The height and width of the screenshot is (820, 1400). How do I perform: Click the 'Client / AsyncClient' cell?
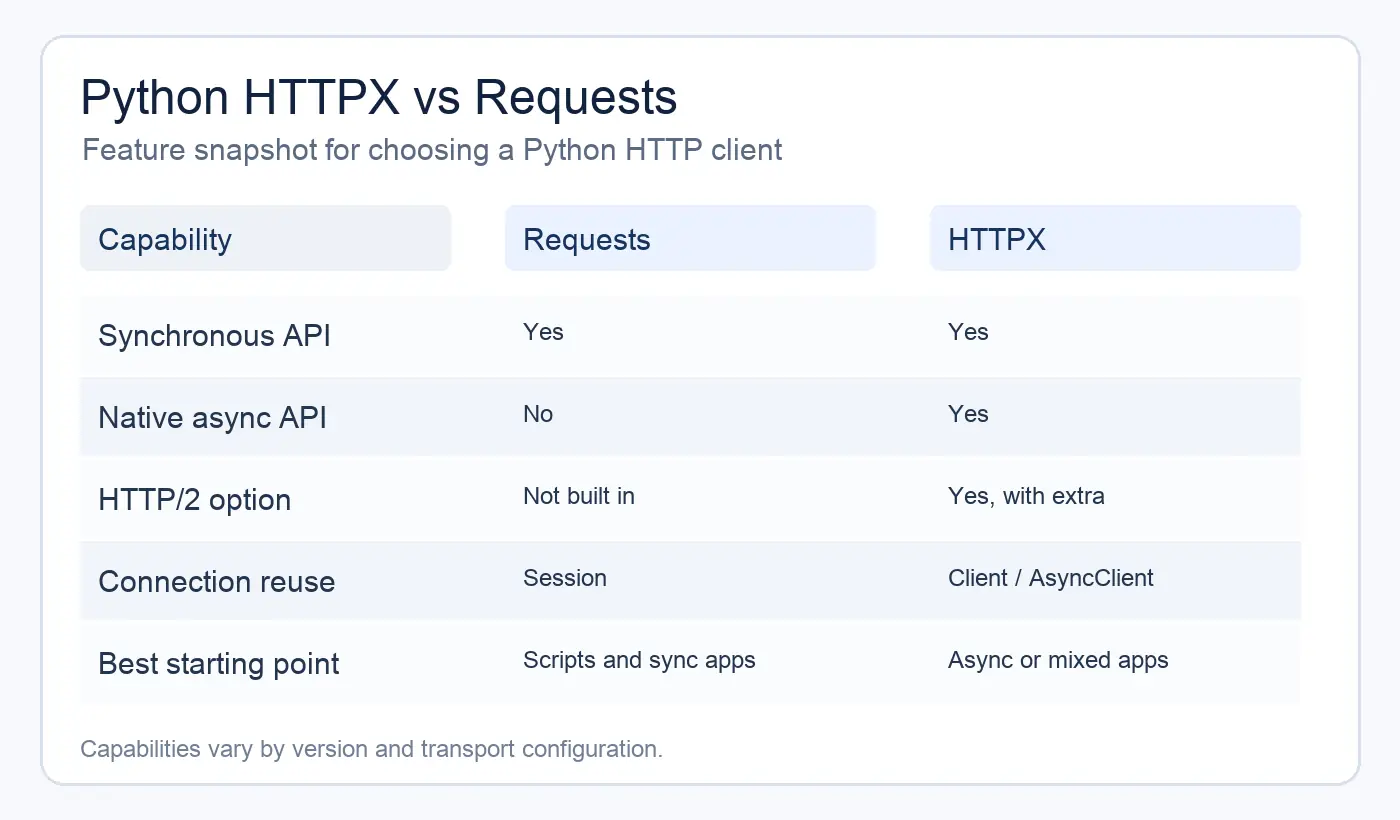click(x=1051, y=578)
